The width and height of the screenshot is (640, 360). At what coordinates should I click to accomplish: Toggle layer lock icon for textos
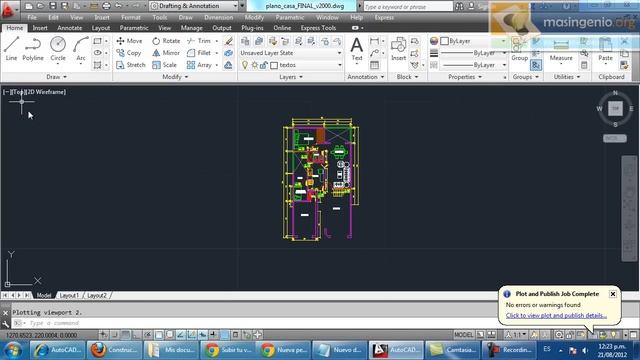pos(264,65)
